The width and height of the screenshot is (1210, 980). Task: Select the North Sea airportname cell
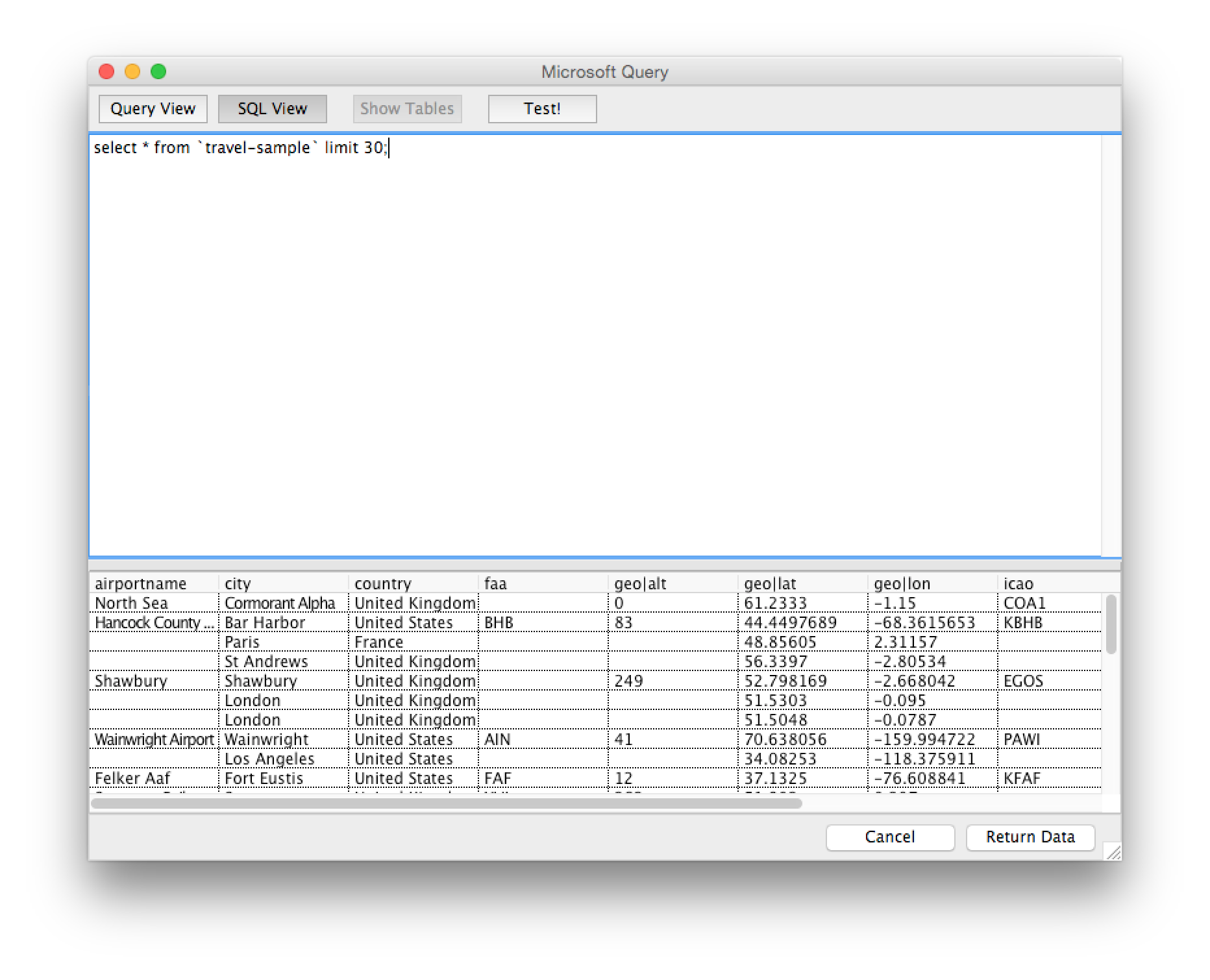[x=154, y=603]
